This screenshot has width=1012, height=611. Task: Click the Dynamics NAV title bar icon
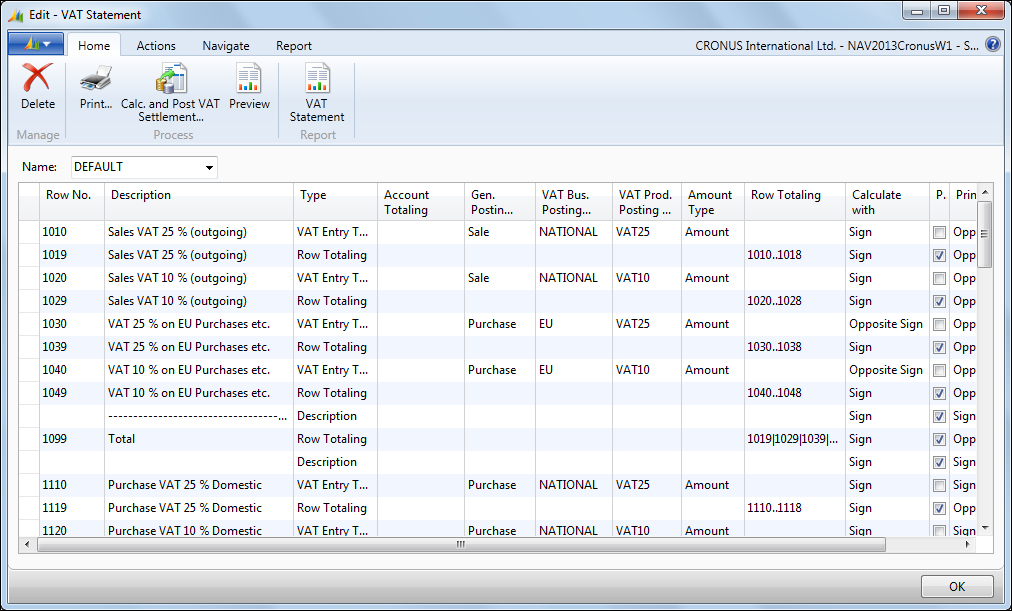[16, 14]
